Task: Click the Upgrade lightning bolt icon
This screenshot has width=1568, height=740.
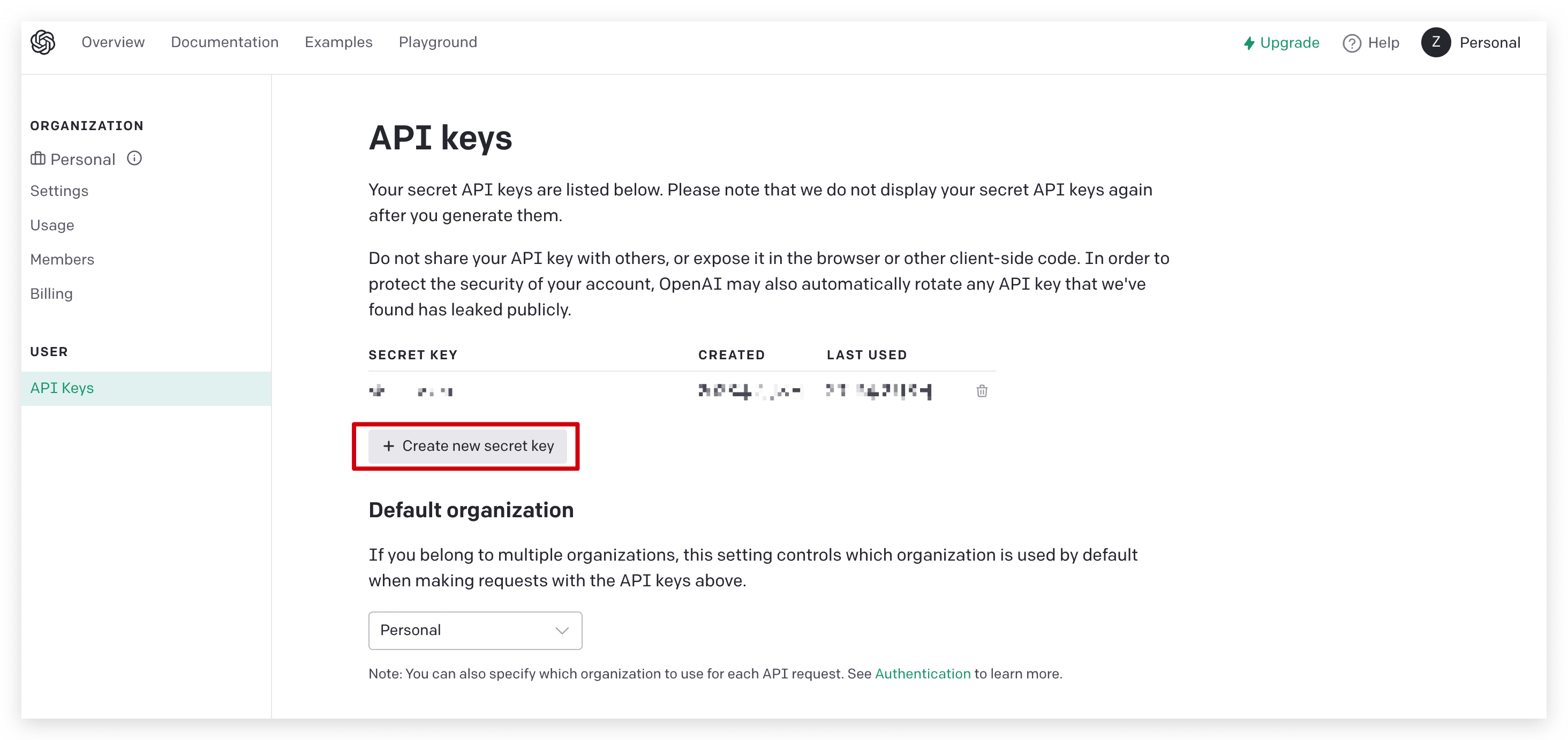Action: pos(1249,43)
